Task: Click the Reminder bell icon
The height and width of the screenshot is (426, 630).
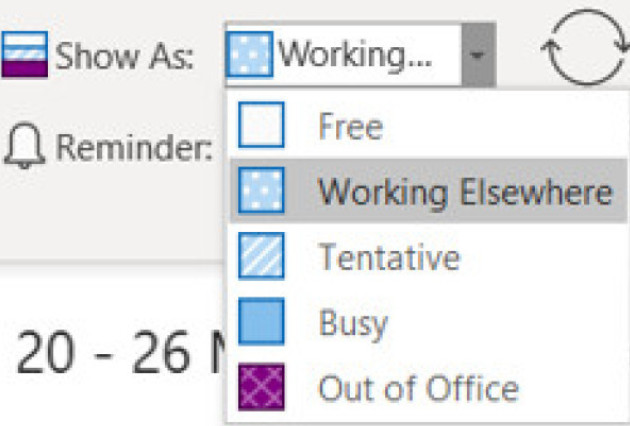Action: (x=26, y=147)
